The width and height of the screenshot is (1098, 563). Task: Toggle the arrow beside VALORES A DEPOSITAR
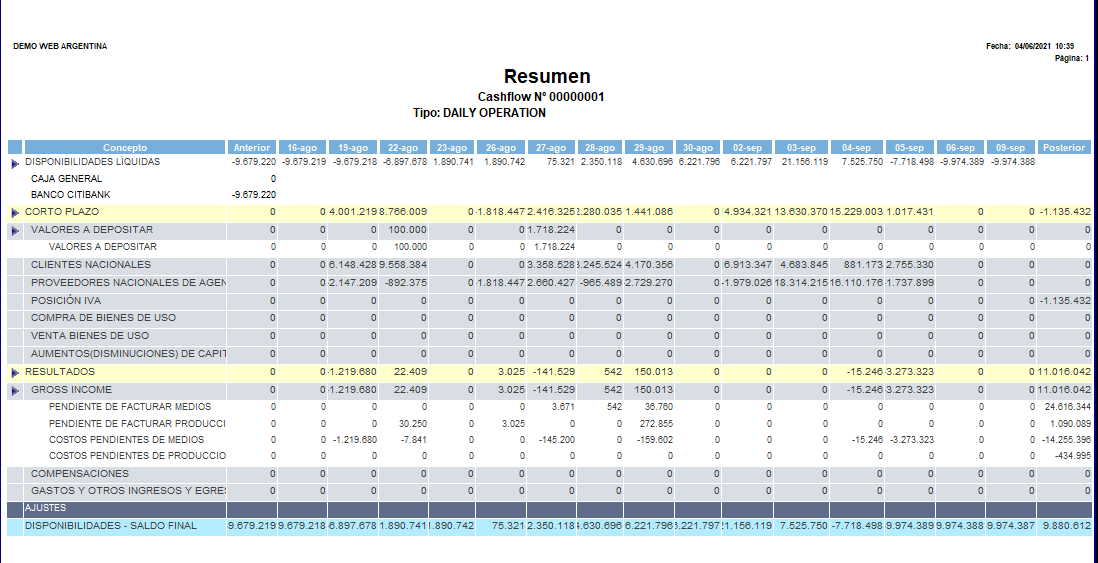[x=15, y=231]
